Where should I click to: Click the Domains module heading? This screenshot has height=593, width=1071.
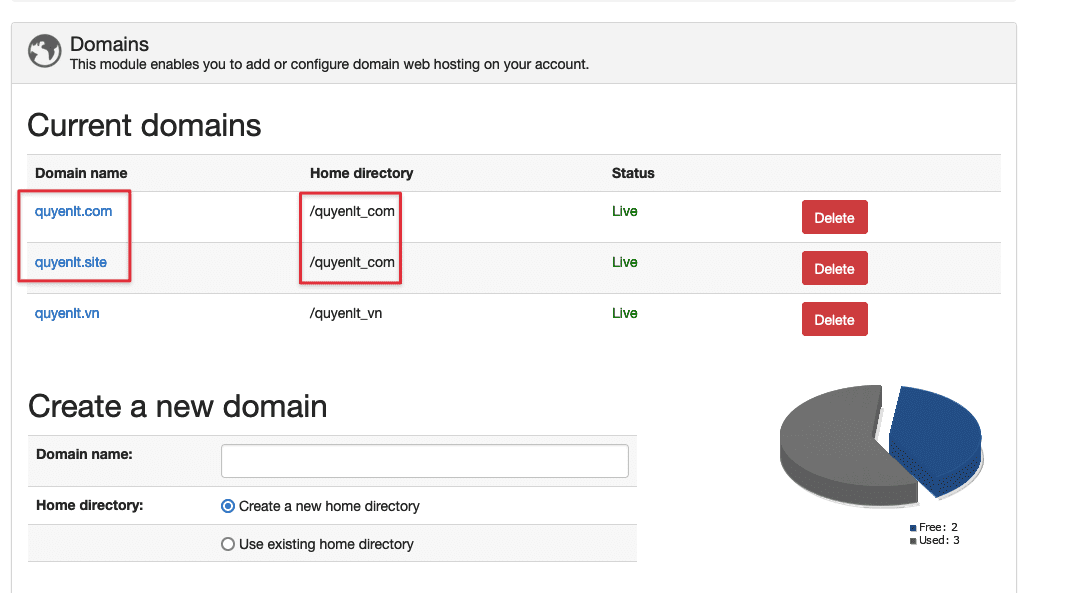click(109, 44)
